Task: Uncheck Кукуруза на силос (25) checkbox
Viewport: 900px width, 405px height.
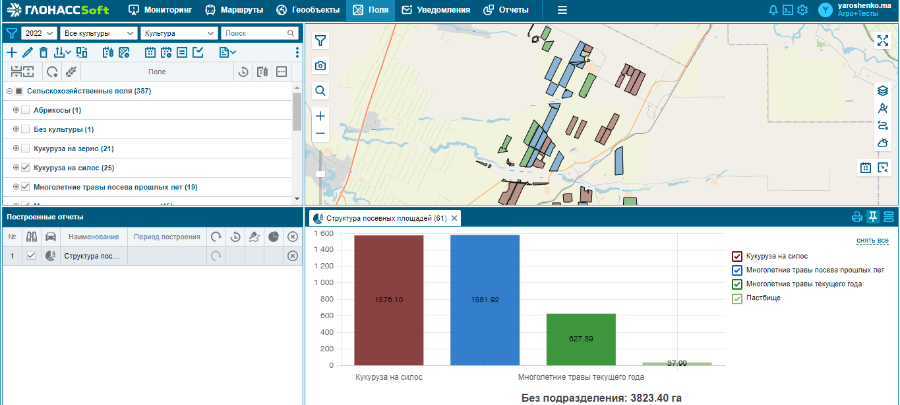Action: click(x=26, y=168)
